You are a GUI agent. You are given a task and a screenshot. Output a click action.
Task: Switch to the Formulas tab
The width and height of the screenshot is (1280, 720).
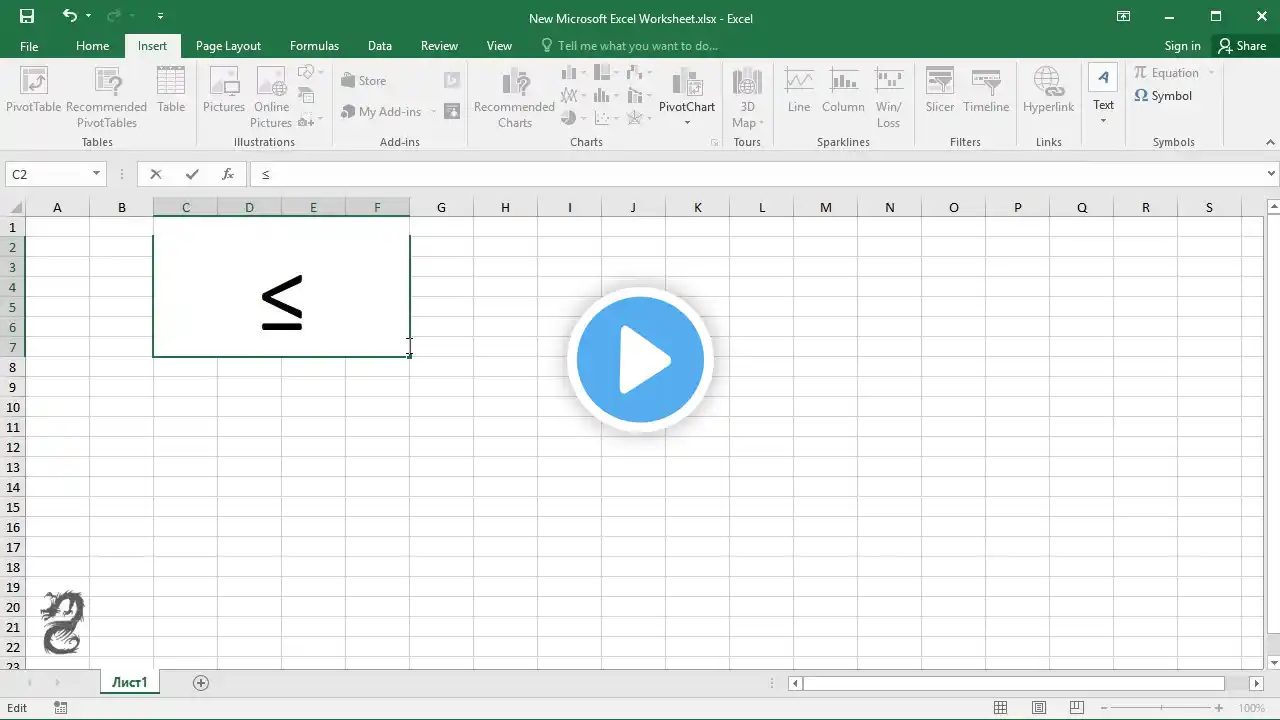pyautogui.click(x=314, y=46)
